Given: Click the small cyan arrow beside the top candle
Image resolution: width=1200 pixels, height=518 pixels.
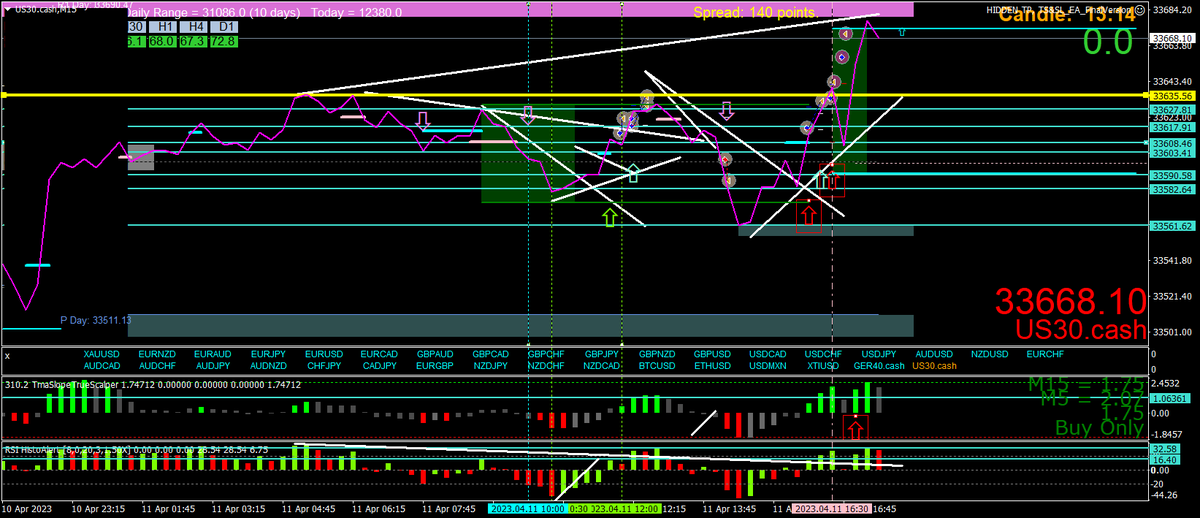Looking at the screenshot, I should 902,33.
